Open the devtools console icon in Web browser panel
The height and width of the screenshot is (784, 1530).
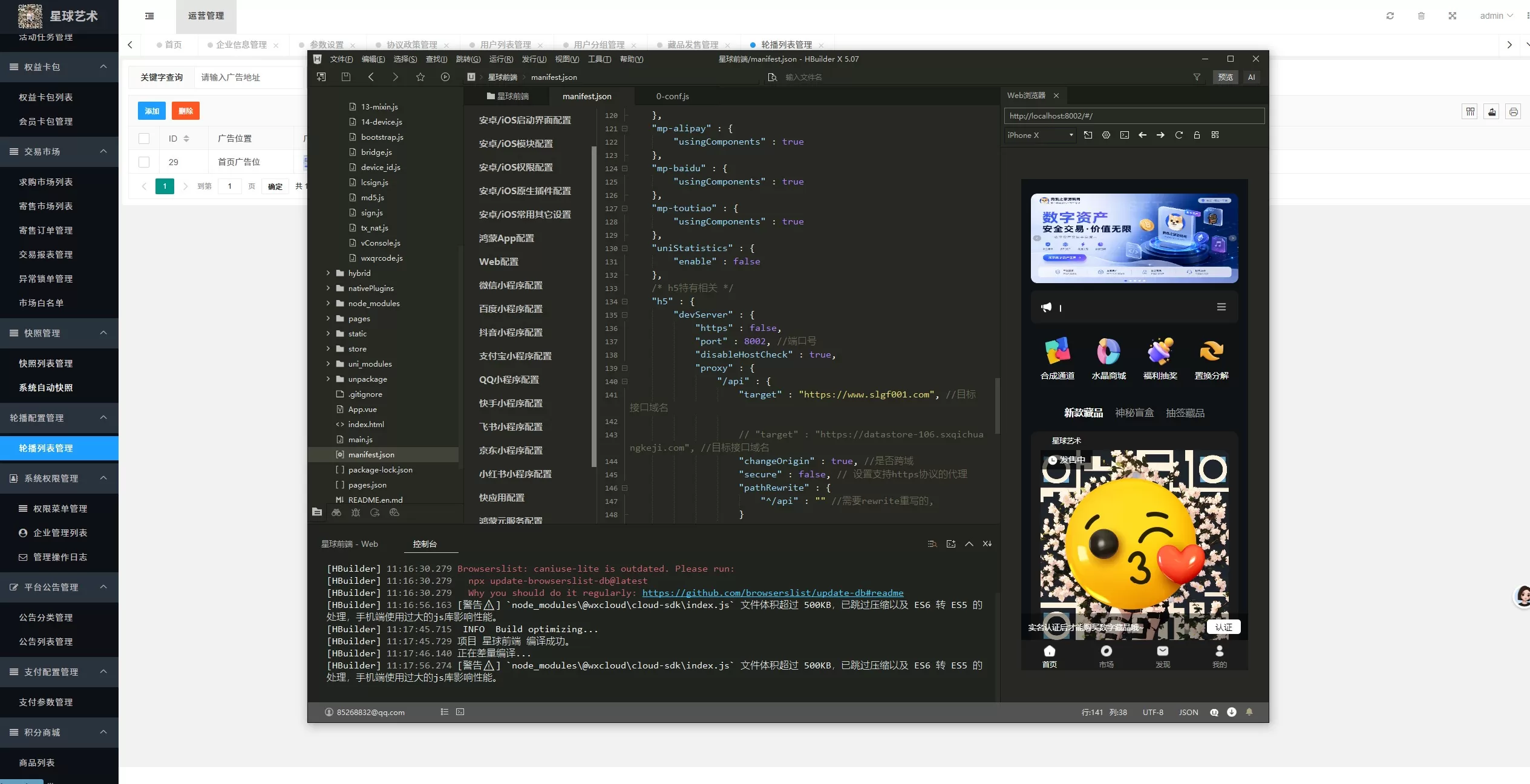point(1124,135)
